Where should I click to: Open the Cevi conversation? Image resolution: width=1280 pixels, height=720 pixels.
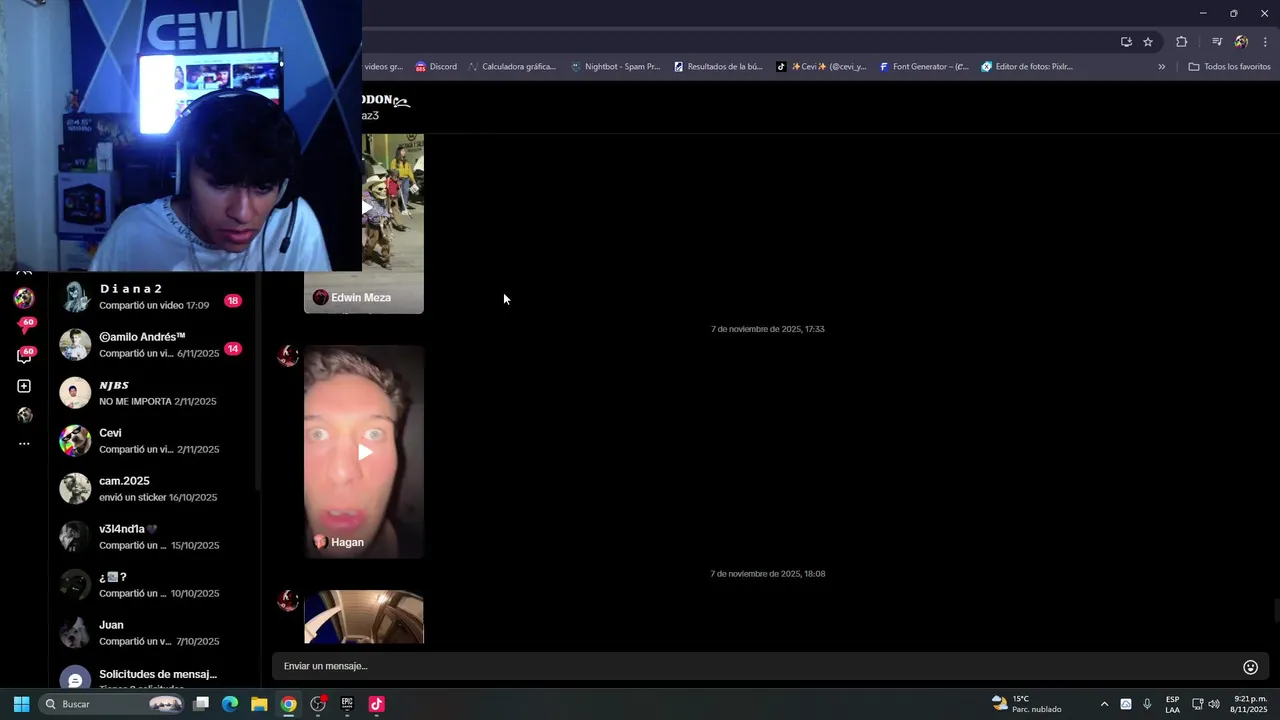click(154, 441)
